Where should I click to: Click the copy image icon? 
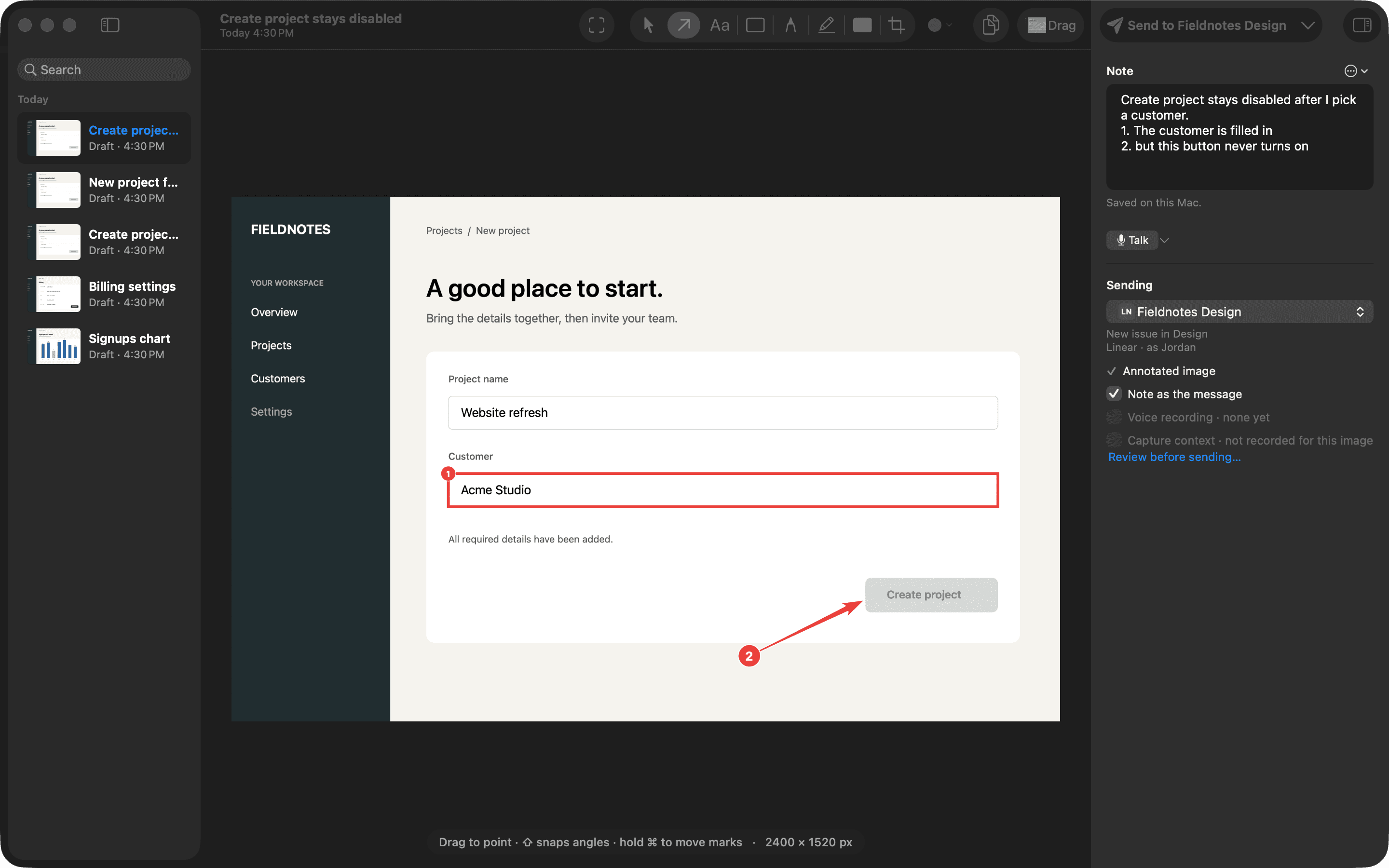(991, 25)
